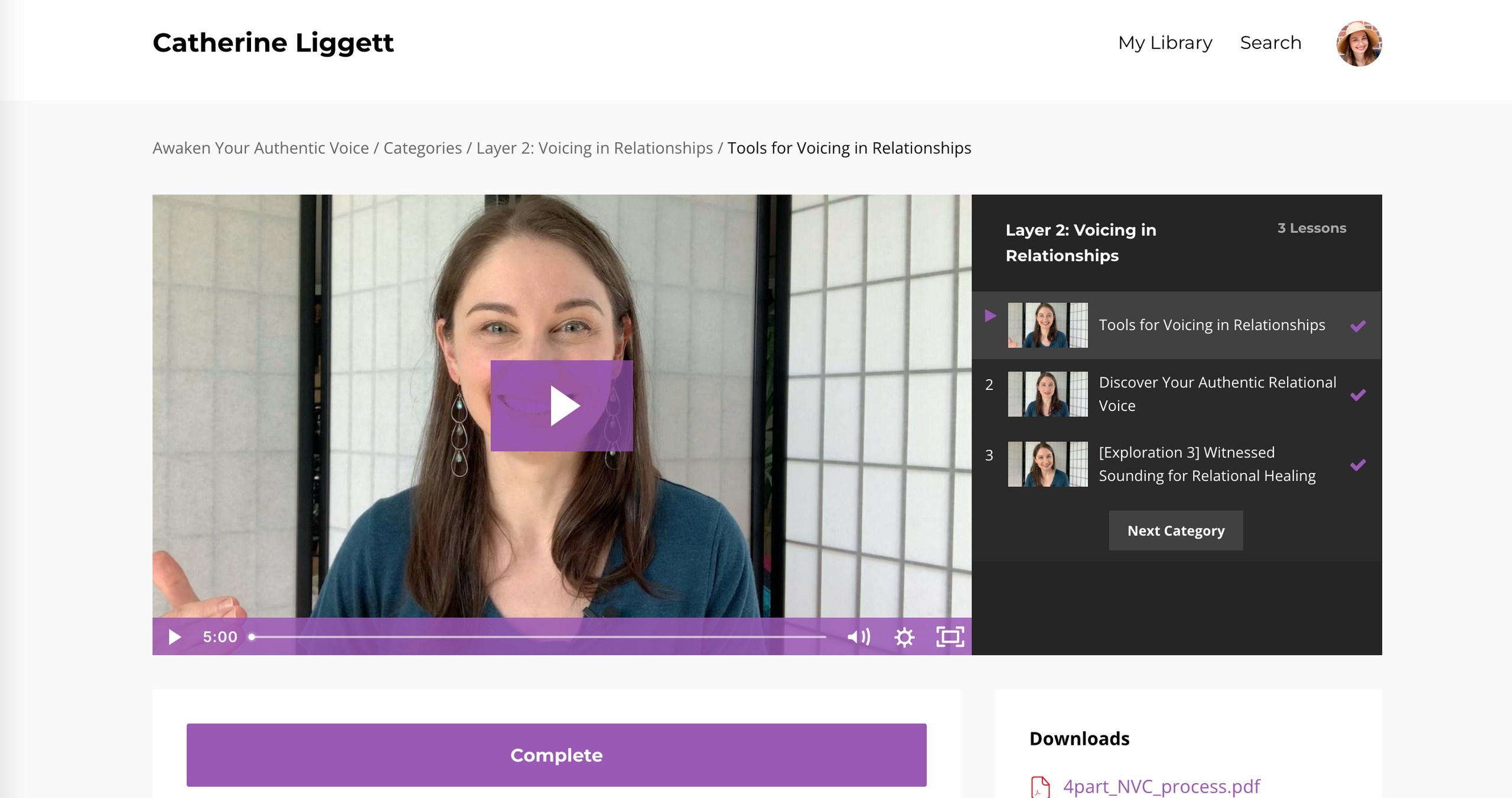Download 4part_NVC_process.pdf link
The width and height of the screenshot is (1512, 798).
pos(1161,787)
